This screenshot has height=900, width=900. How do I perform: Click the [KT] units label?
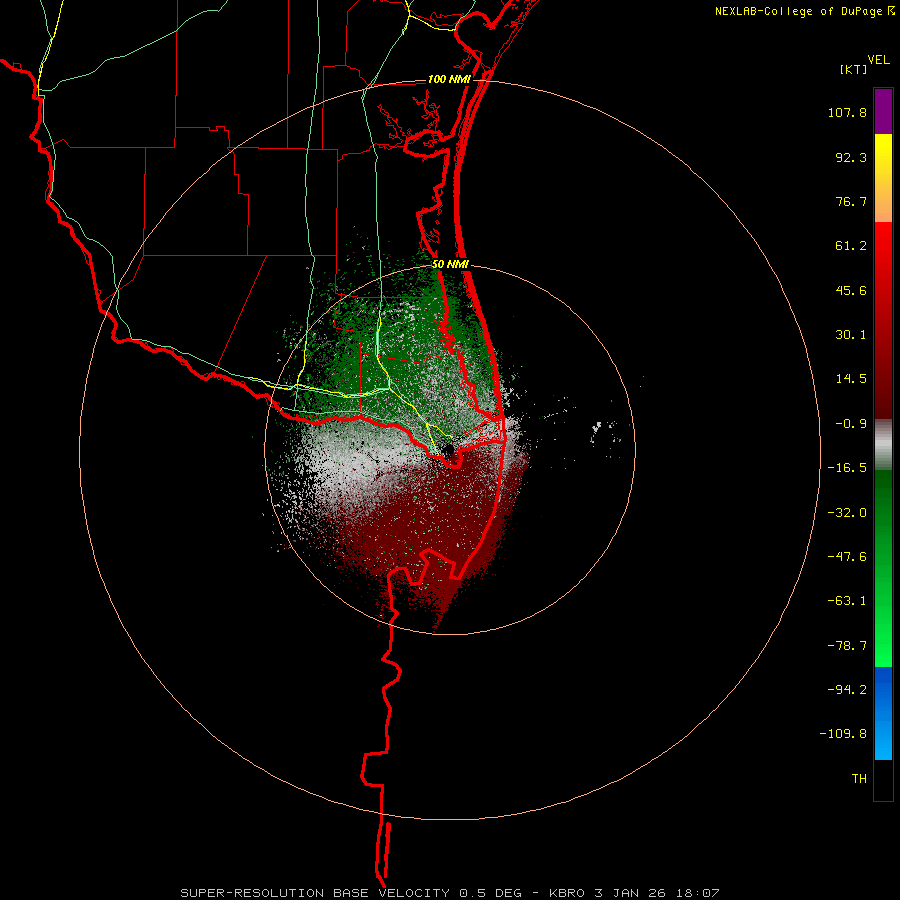coord(854,69)
